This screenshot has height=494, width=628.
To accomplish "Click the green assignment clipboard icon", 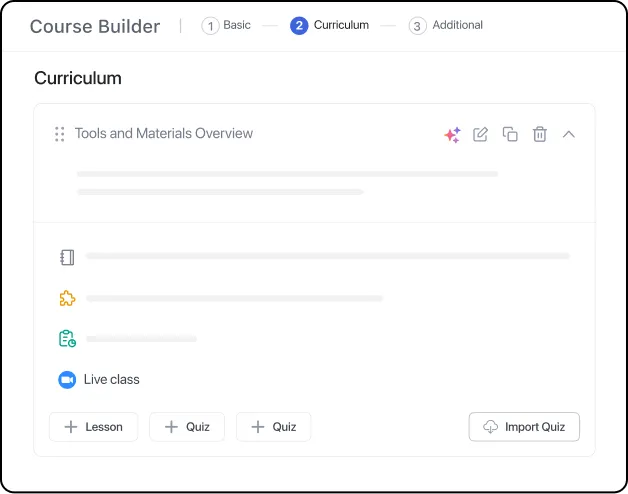I will tap(67, 339).
